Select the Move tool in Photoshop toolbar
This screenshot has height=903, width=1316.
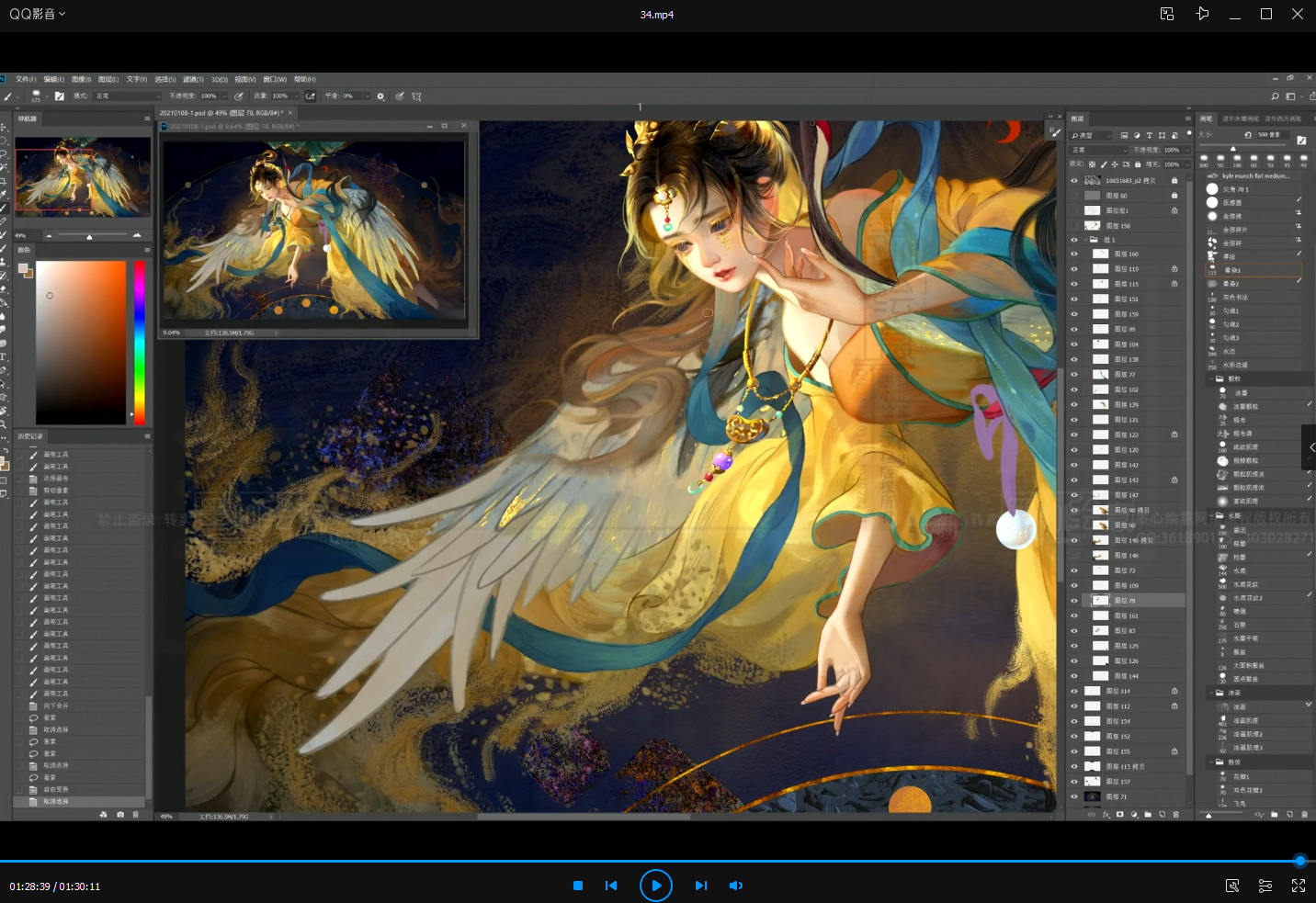coord(5,128)
